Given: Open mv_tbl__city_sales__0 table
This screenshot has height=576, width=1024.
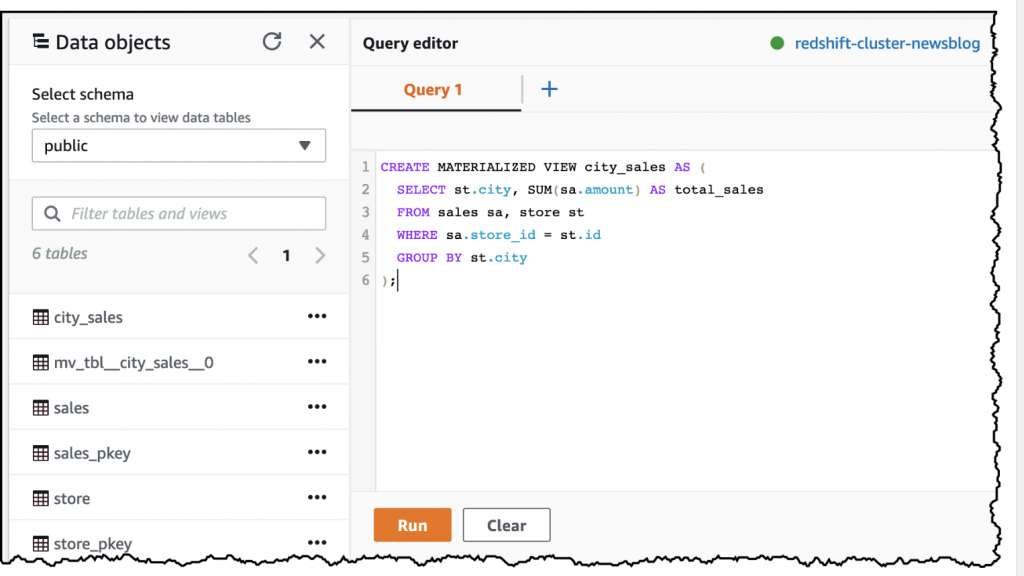Looking at the screenshot, I should pos(133,362).
